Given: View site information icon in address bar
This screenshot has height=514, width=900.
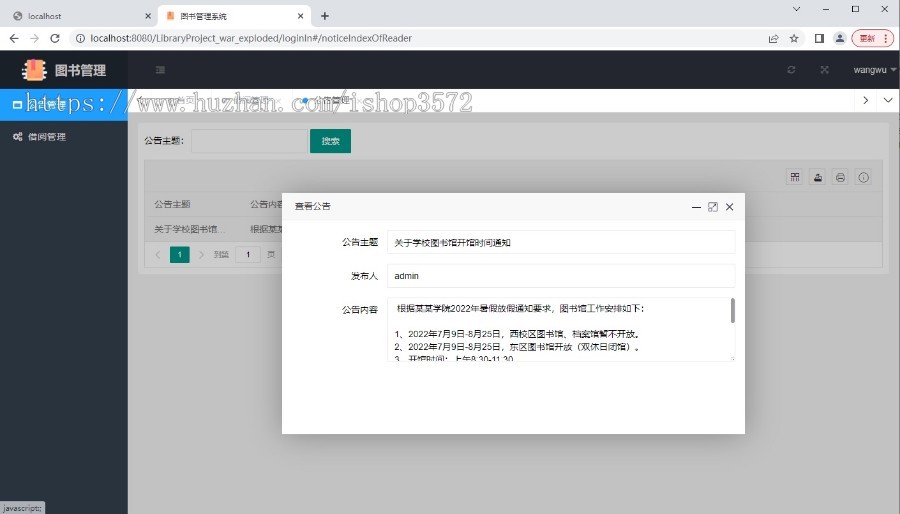Looking at the screenshot, I should click(80, 38).
